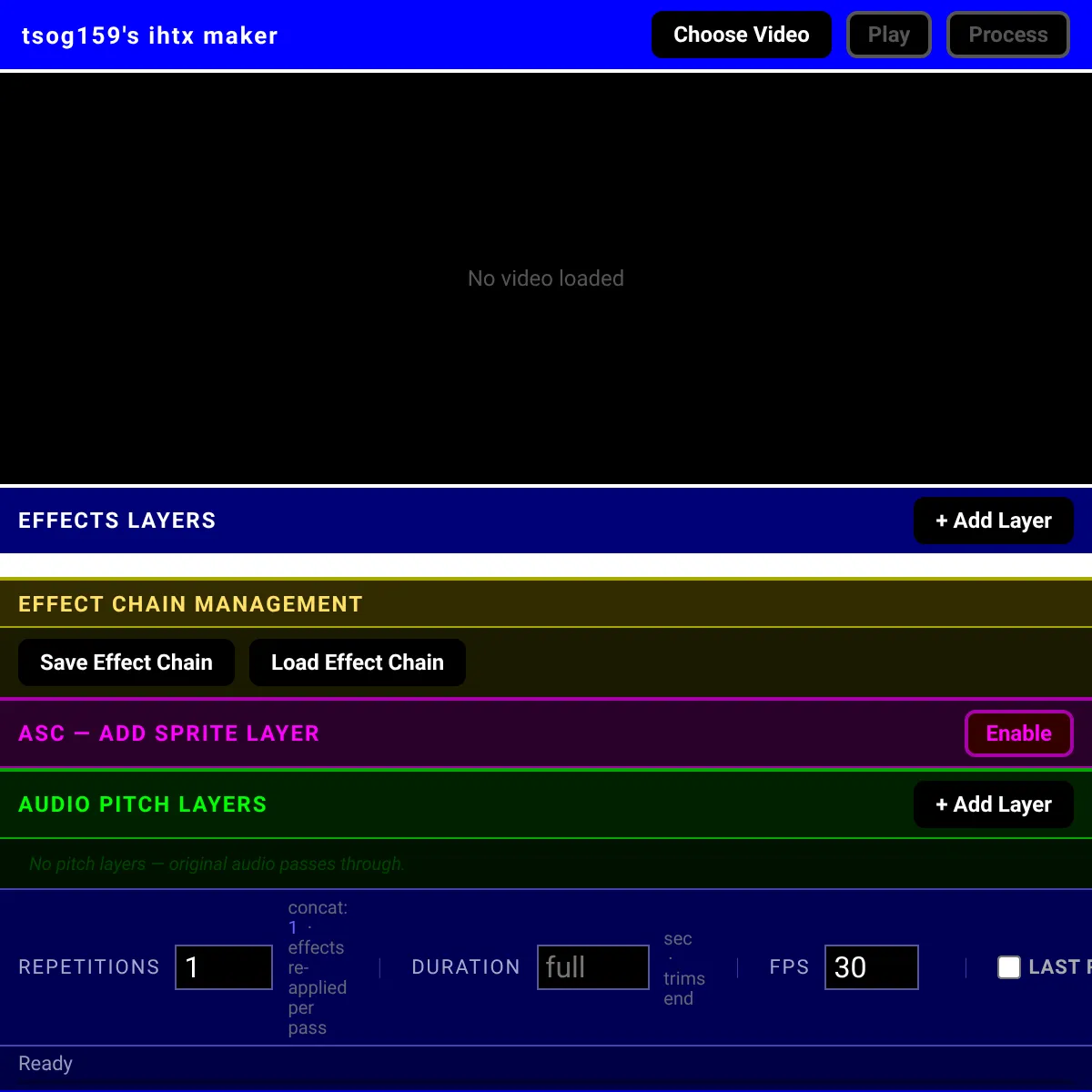Click the "Ready" status text
Image resolution: width=1092 pixels, height=1092 pixels.
pyautogui.click(x=45, y=1064)
